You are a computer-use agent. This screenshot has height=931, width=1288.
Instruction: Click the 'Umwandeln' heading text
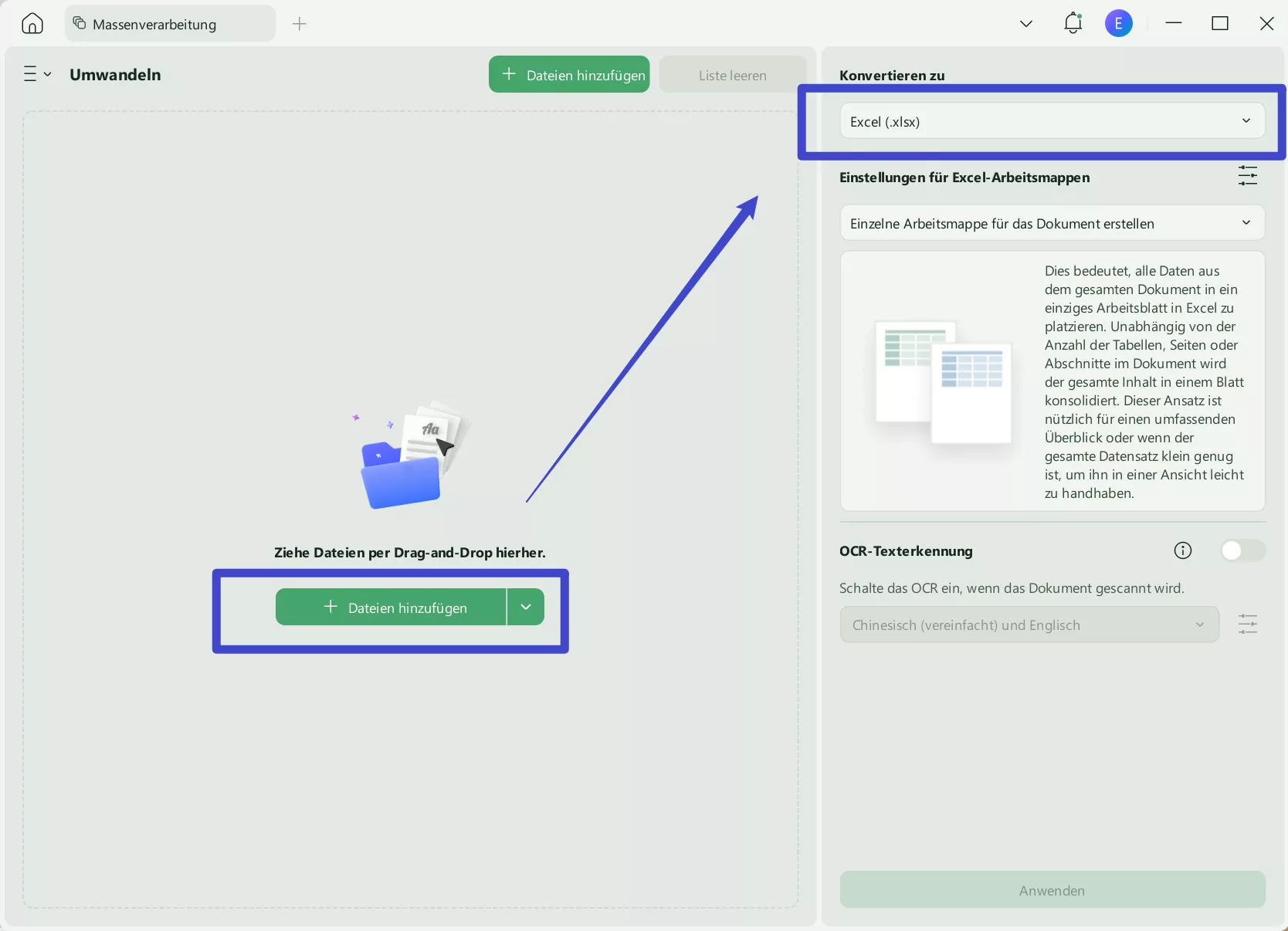[x=115, y=75]
